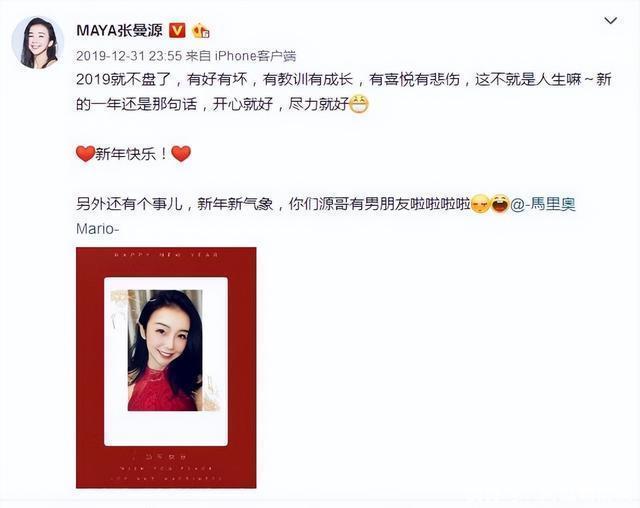This screenshot has height=508, width=640.
Task: Click the card's bottom caption text
Action: (166, 468)
